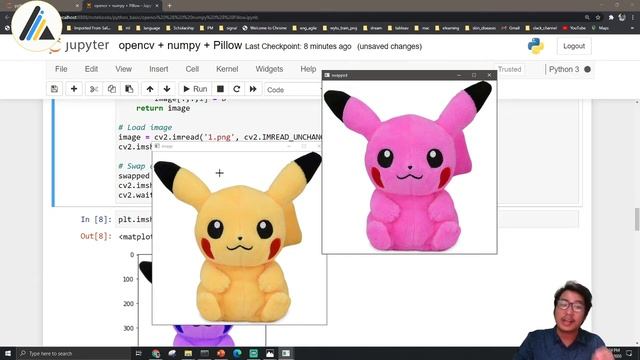Restart kernel and run all cells icon
The height and width of the screenshot is (360, 640).
tap(253, 89)
